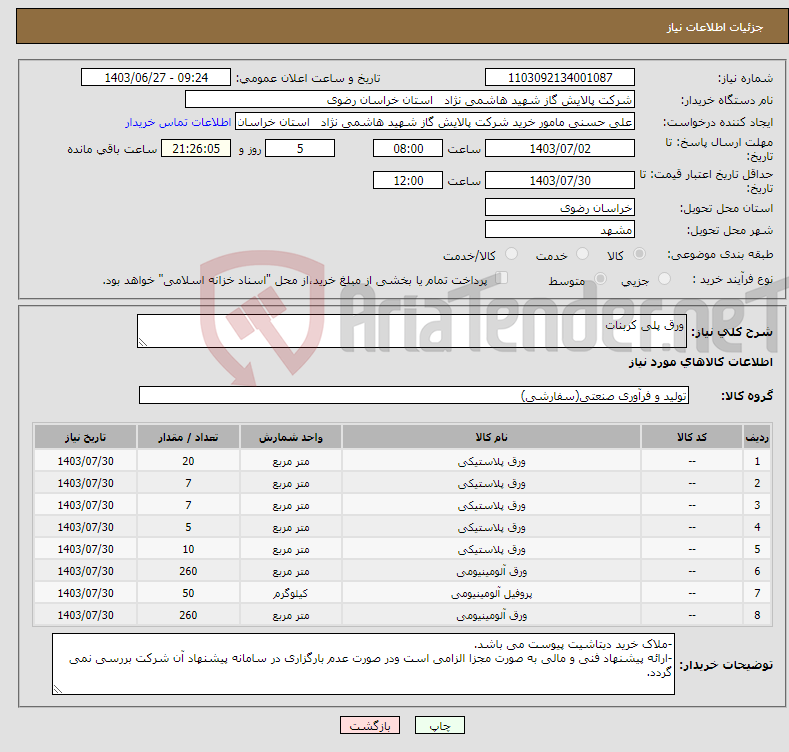Screen dimensions: 789x752
Task: Click ورق پلاستیکی in row 1
Action: pyautogui.click(x=491, y=461)
